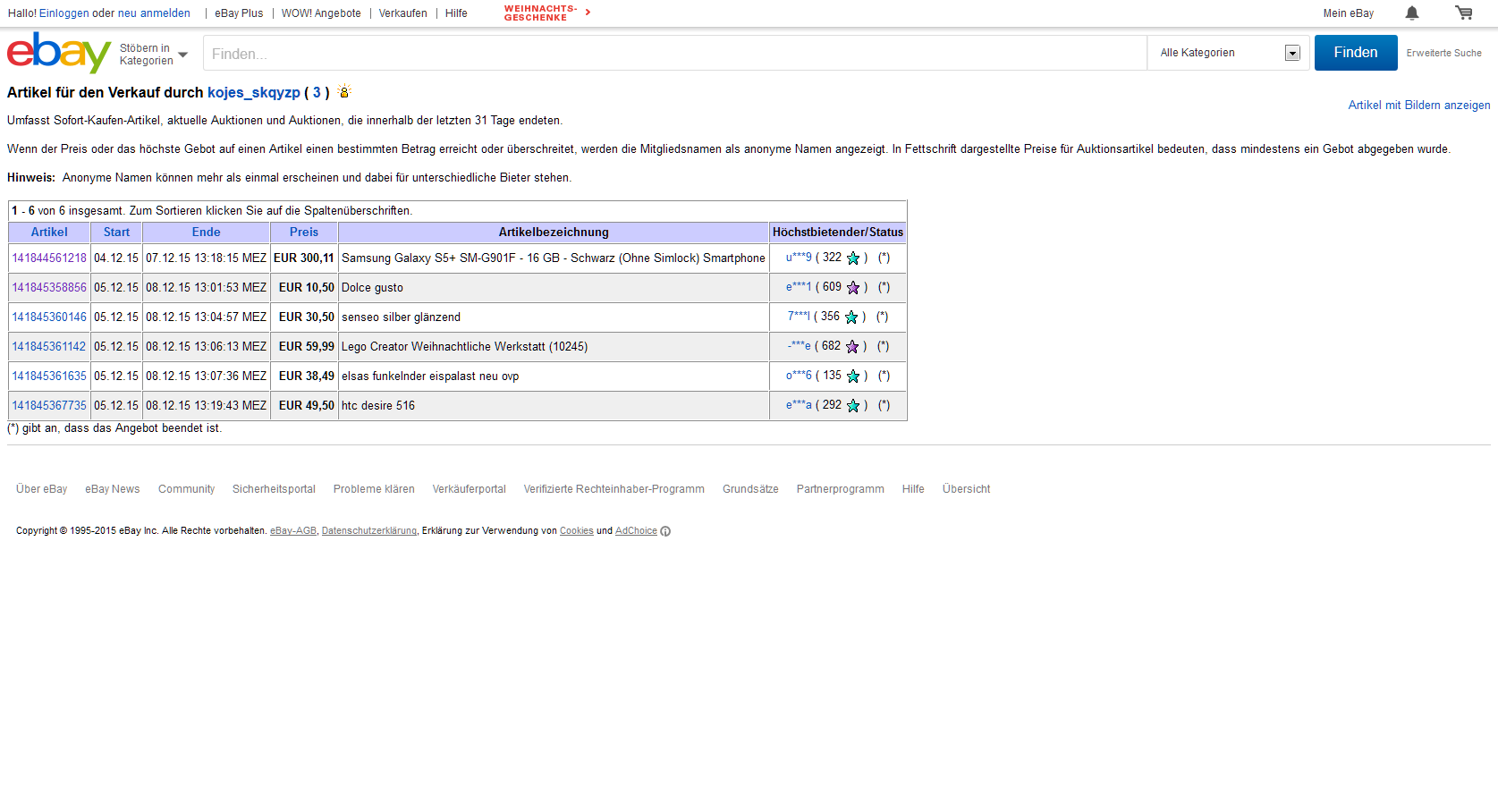The height and width of the screenshot is (812, 1498).
Task: Open Erweiterte Suche link
Action: coord(1443,54)
